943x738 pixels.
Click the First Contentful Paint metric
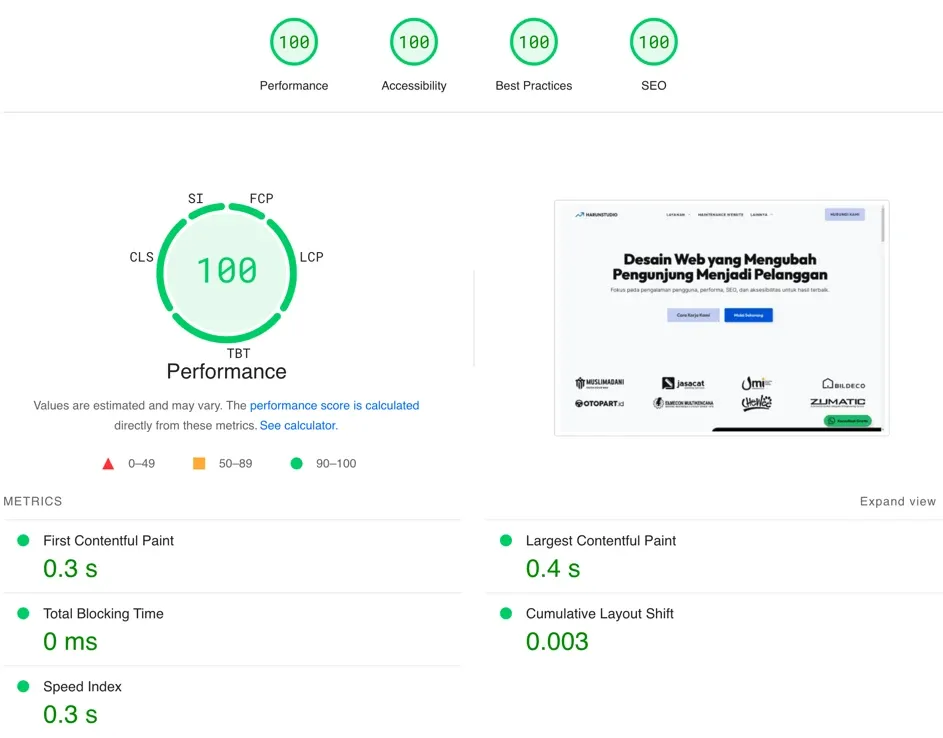[232, 556]
